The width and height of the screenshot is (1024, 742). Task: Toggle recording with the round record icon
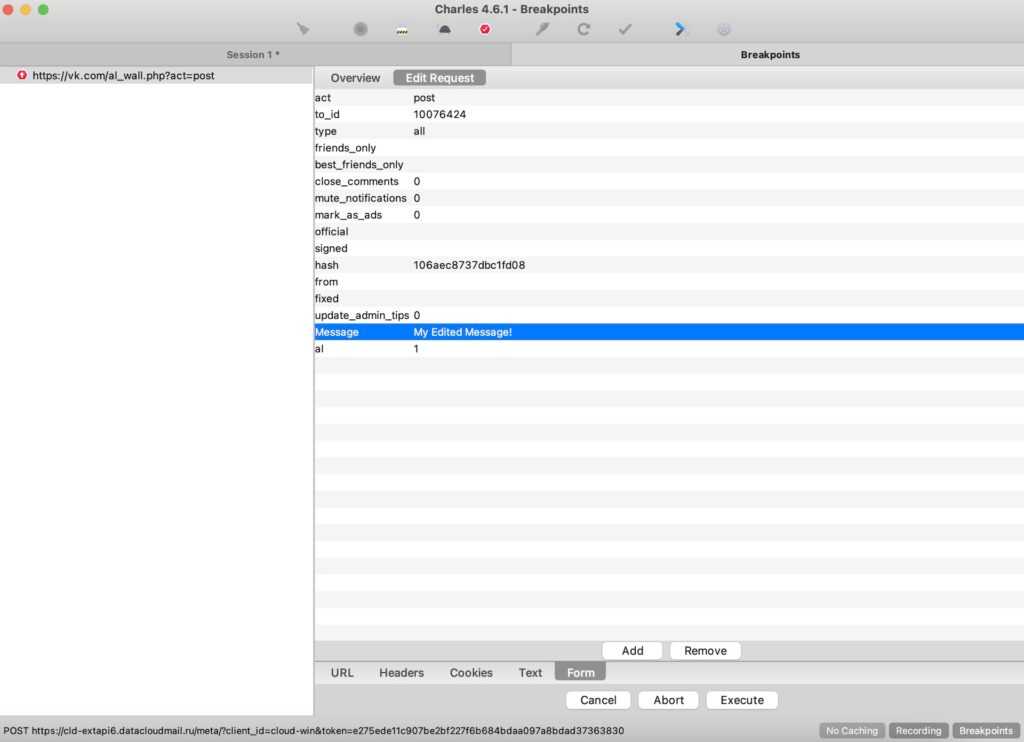[x=361, y=29]
